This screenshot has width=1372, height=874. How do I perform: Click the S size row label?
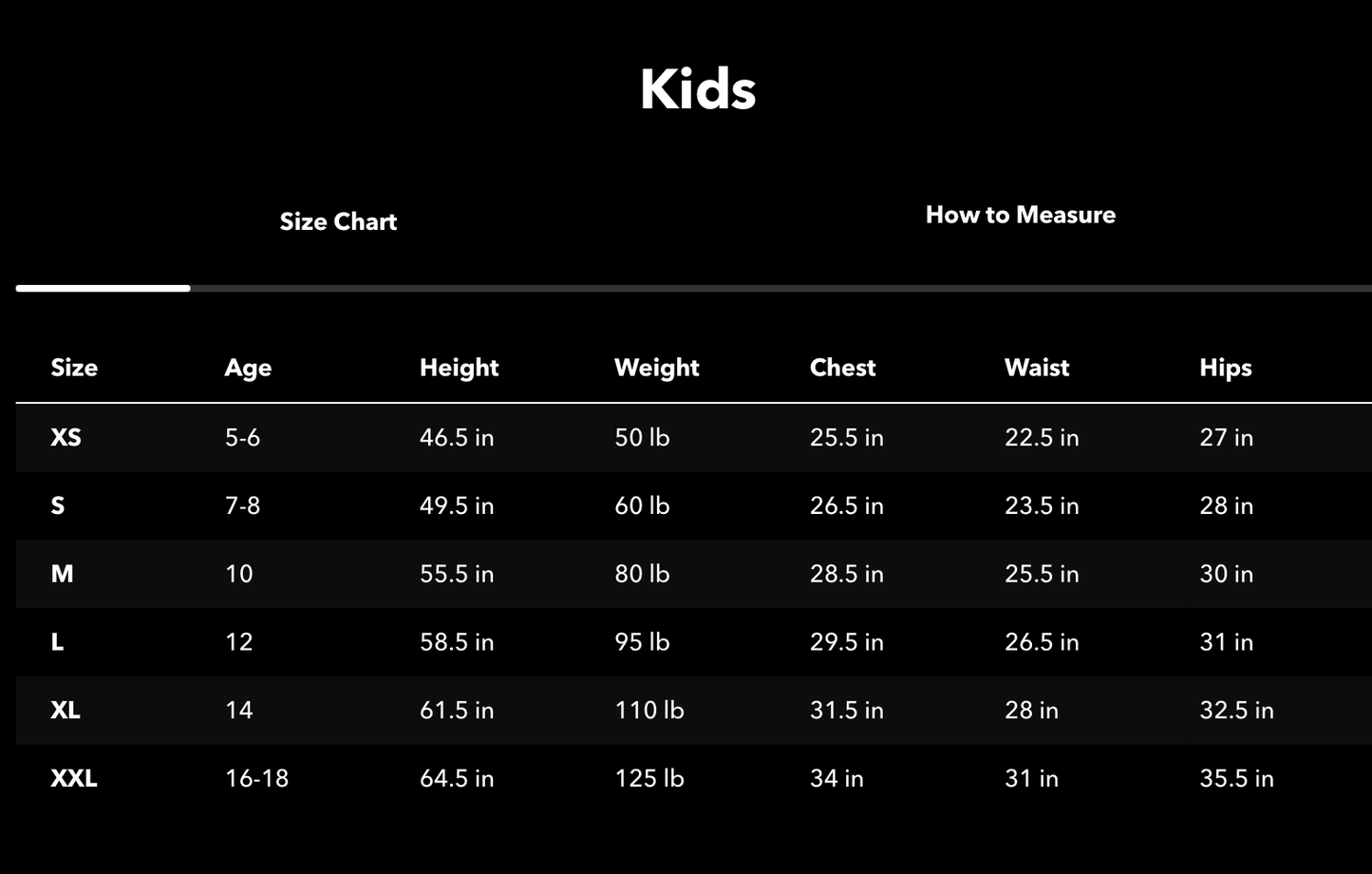point(58,505)
